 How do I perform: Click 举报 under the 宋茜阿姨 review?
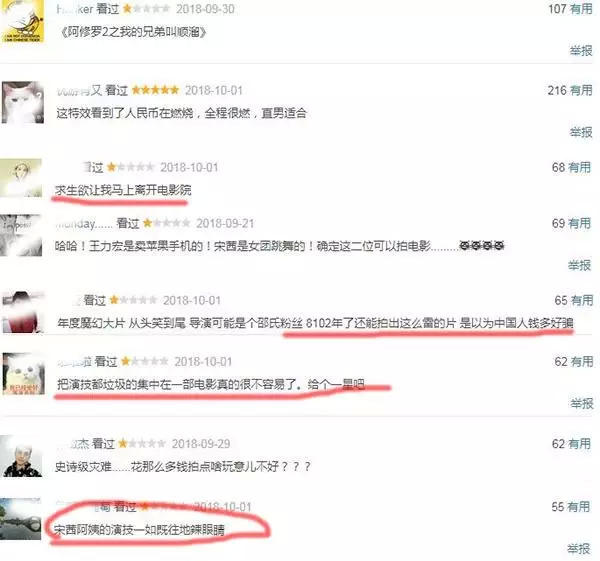tap(579, 549)
